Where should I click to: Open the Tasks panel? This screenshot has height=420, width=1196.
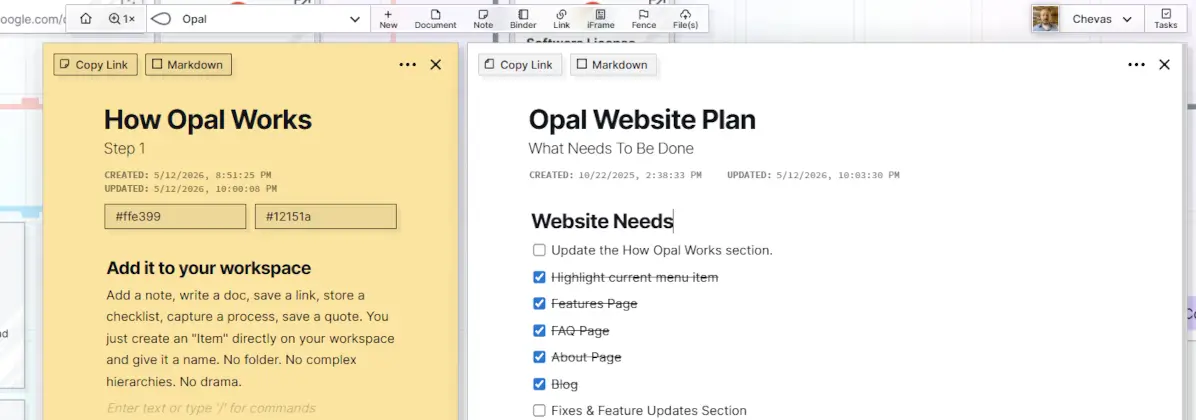tap(1165, 19)
